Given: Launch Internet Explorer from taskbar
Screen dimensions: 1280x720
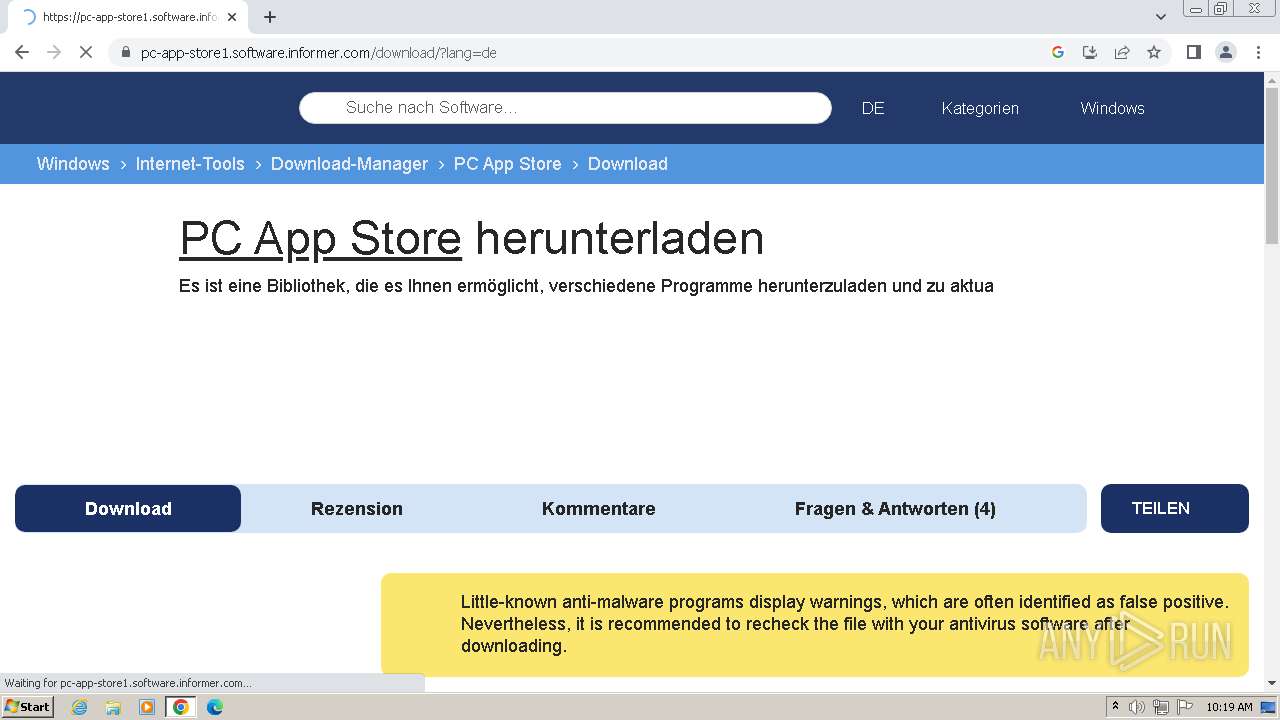Looking at the screenshot, I should click(x=80, y=707).
